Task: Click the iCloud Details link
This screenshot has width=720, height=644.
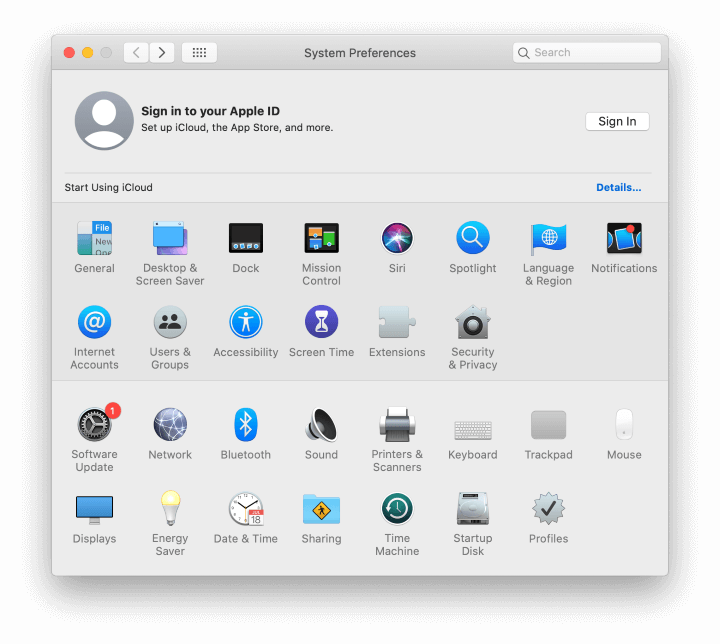Action: pos(618,187)
